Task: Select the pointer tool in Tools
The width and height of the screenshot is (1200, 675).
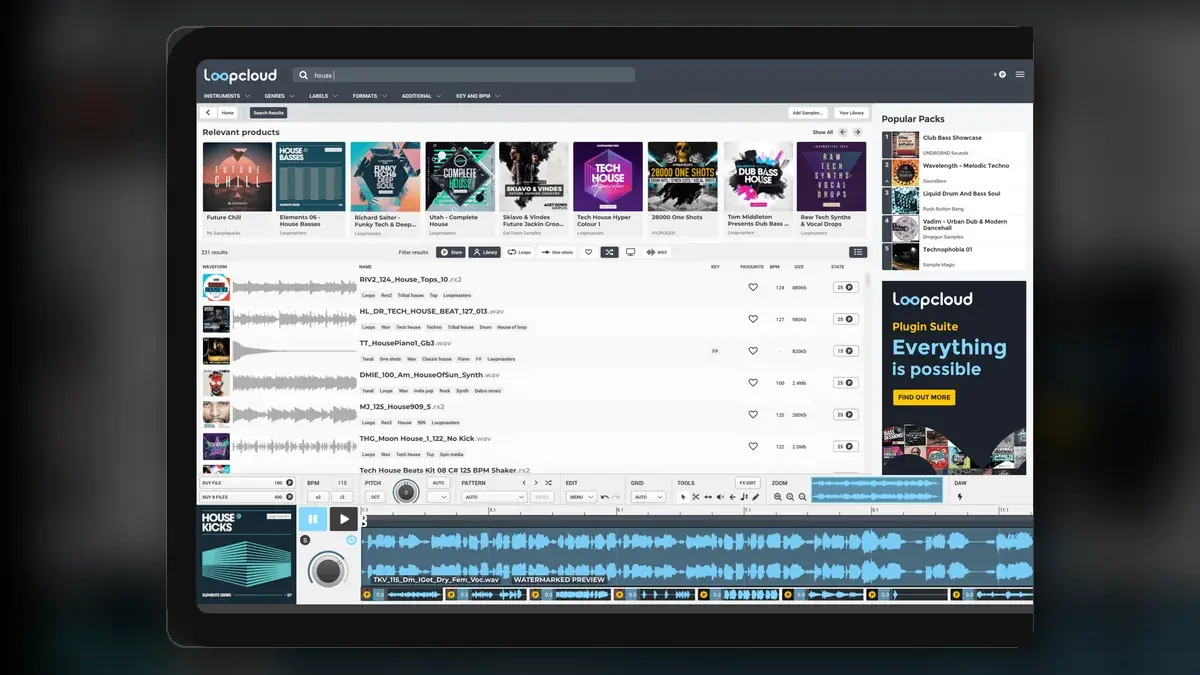Action: (x=683, y=497)
